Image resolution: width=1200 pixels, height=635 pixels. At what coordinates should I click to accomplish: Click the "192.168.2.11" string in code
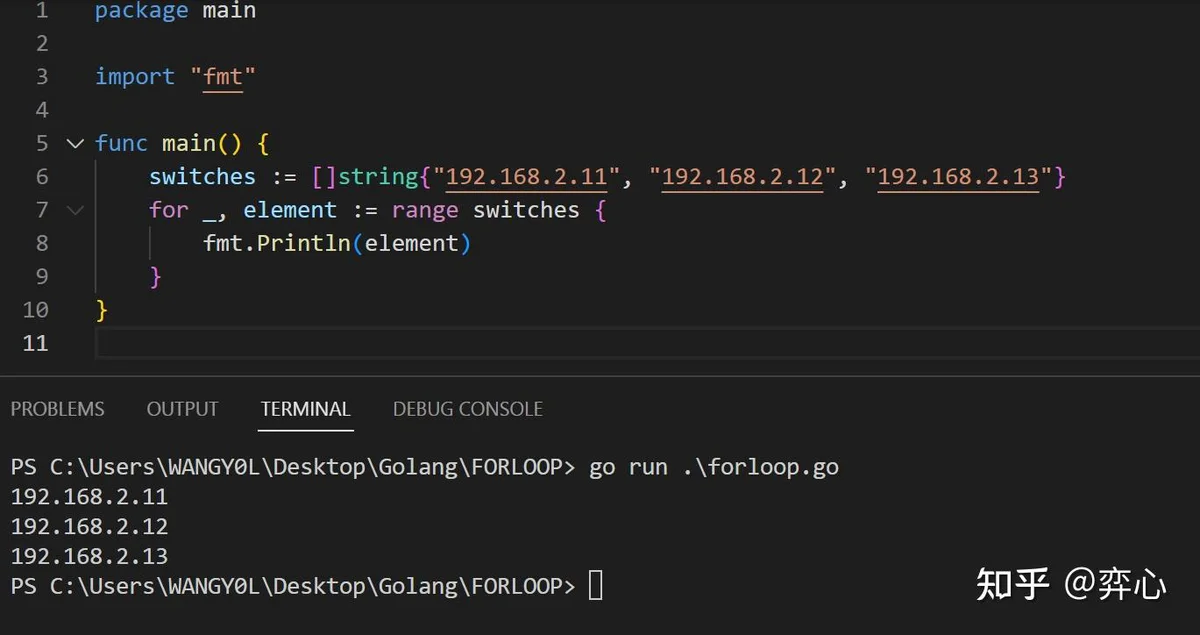tap(527, 177)
